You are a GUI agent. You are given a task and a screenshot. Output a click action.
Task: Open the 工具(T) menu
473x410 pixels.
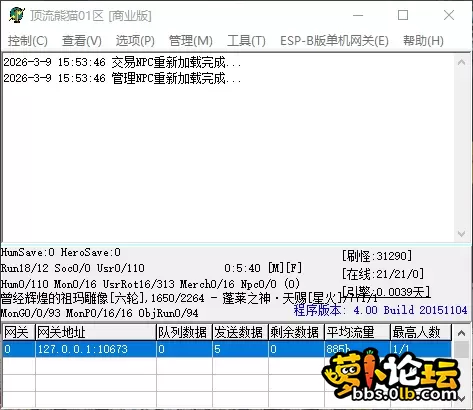246,41
